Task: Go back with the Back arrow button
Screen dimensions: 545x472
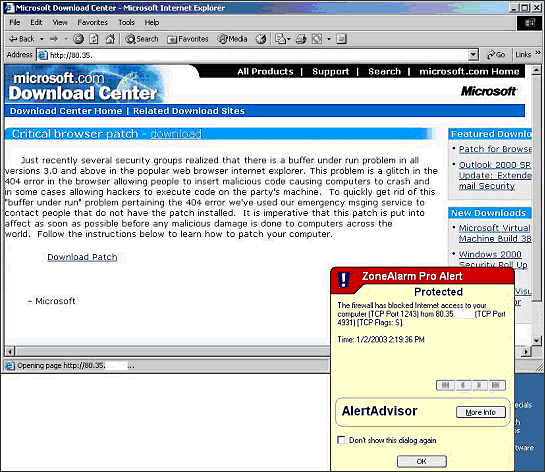Action: click(21, 39)
